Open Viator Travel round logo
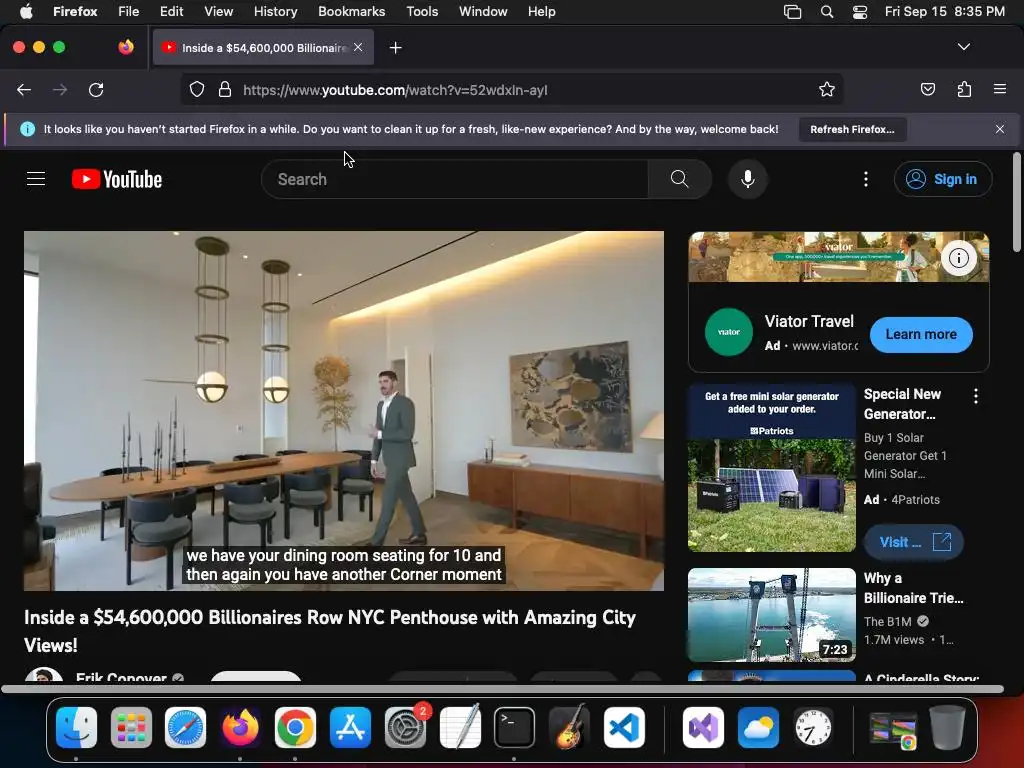The height and width of the screenshot is (768, 1024). [x=729, y=332]
